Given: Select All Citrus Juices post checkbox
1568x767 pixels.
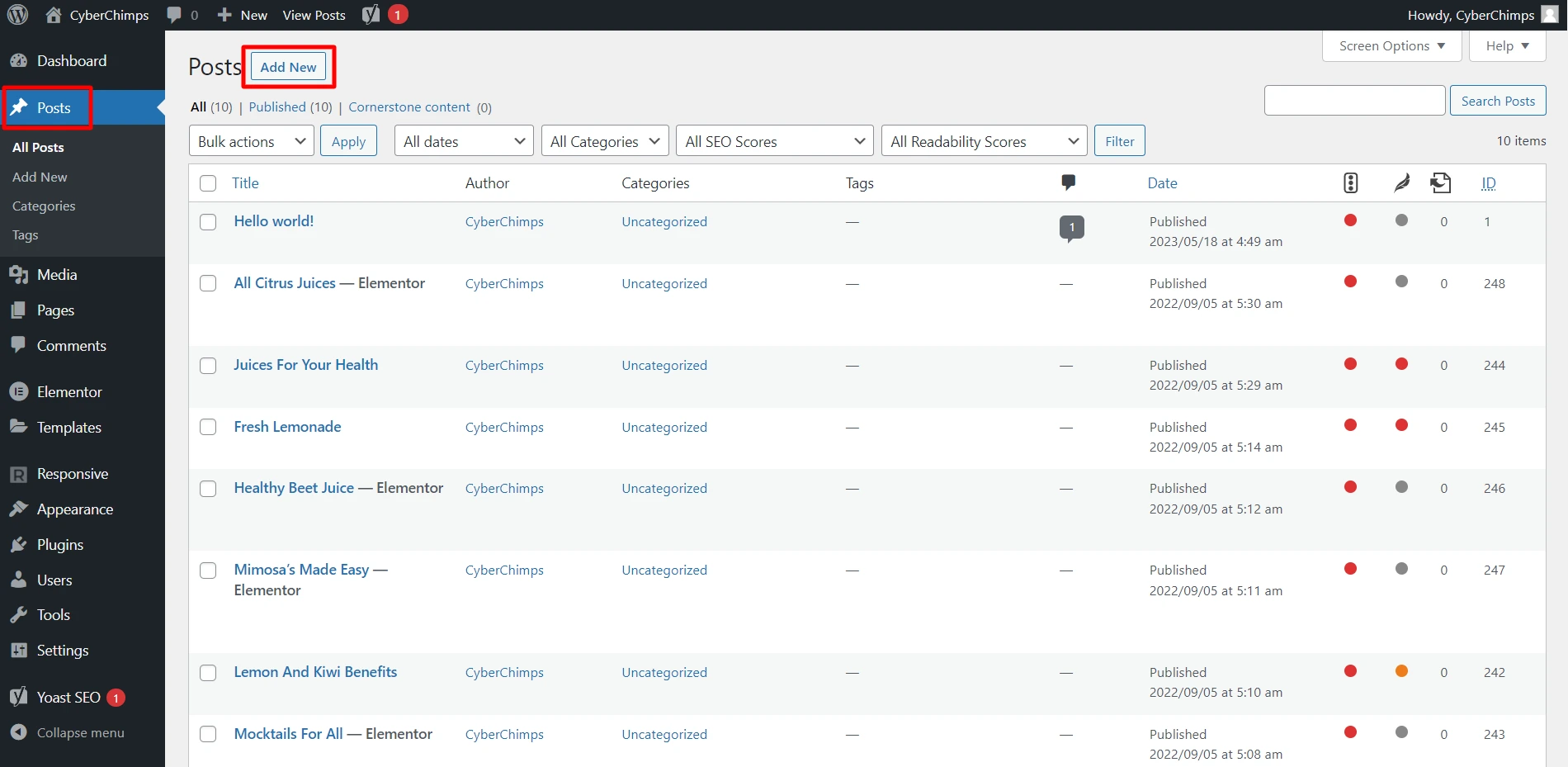Looking at the screenshot, I should point(208,283).
